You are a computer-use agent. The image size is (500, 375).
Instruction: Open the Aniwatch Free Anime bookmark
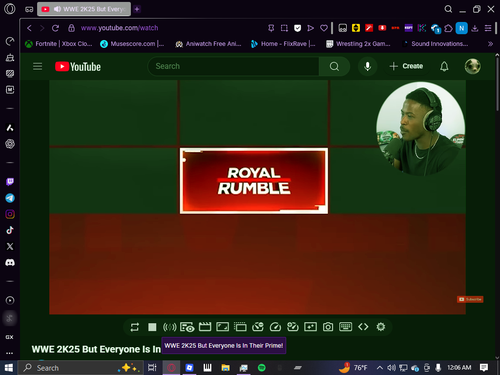point(208,44)
